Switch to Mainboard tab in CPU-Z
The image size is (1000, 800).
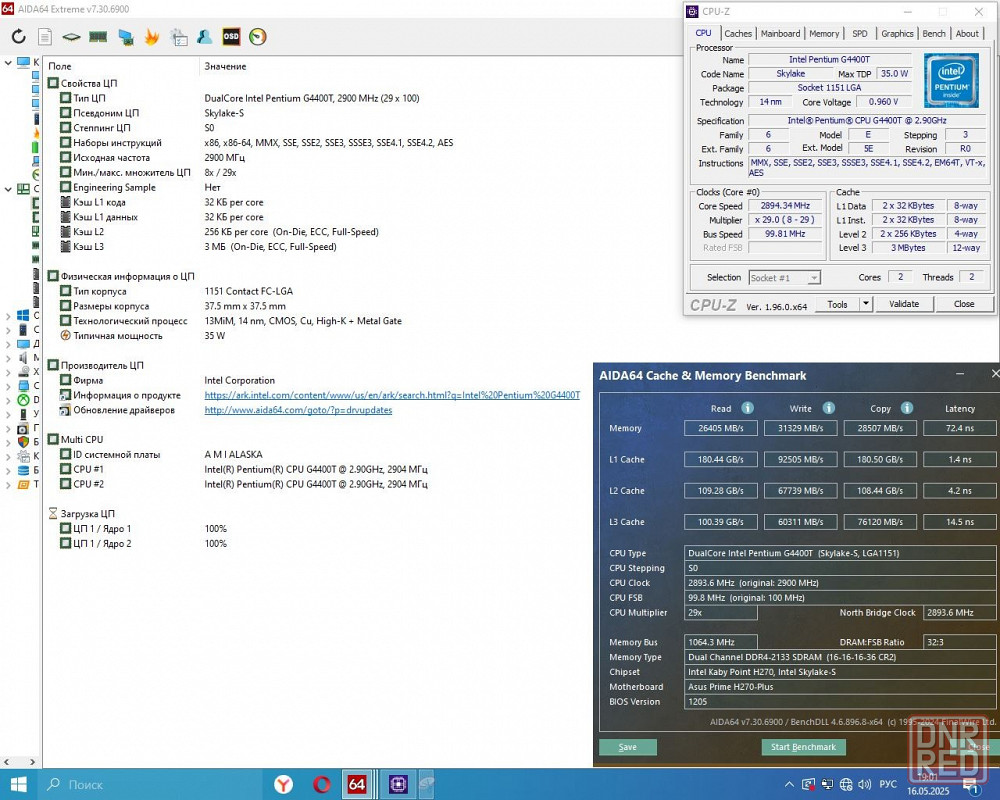[x=780, y=33]
